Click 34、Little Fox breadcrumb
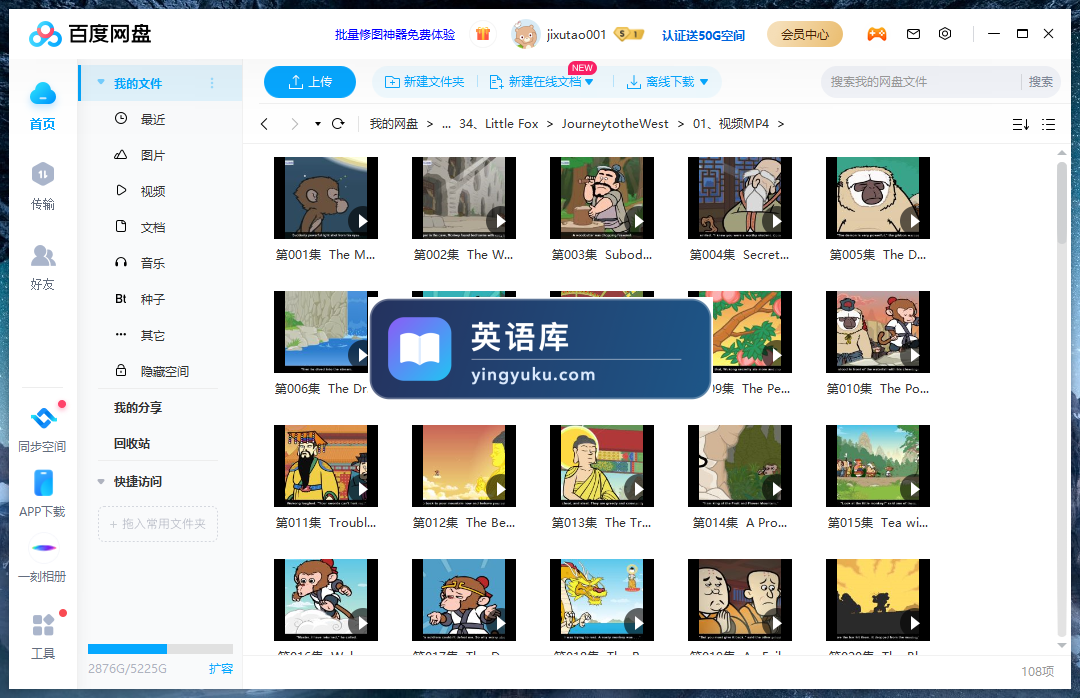 point(499,124)
